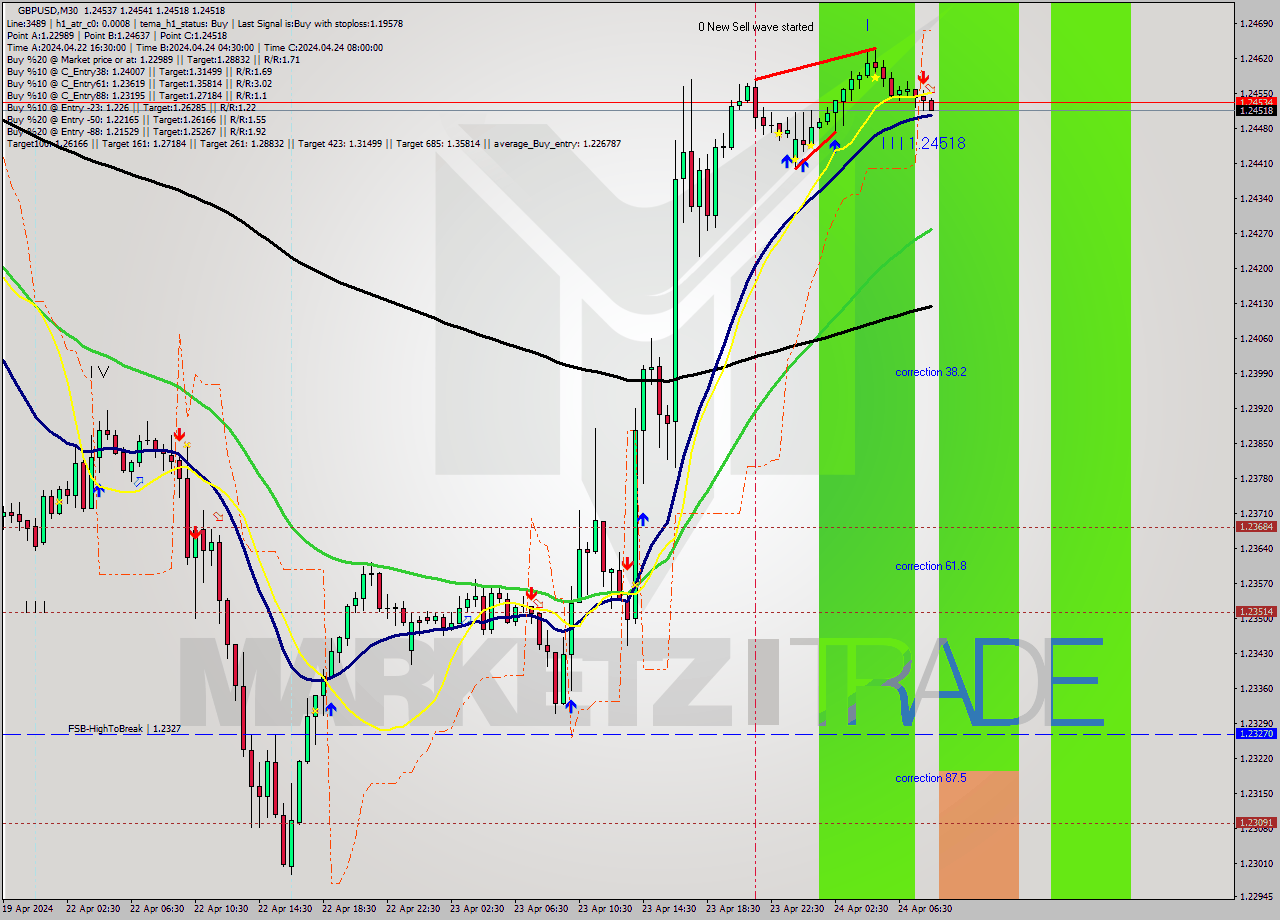This screenshot has width=1280, height=920.
Task: Click the black 1.24518 current price tag
Action: point(1255,111)
